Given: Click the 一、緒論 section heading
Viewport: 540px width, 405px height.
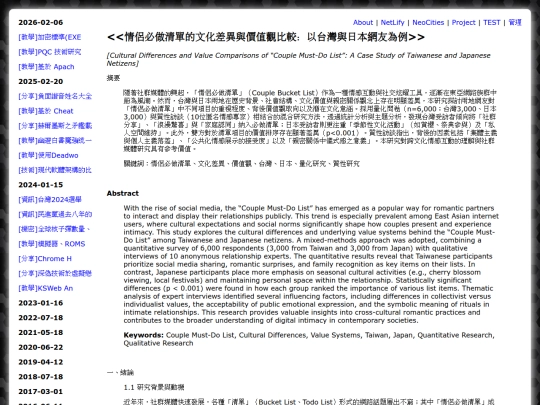Looking at the screenshot, I should click(x=120, y=373).
